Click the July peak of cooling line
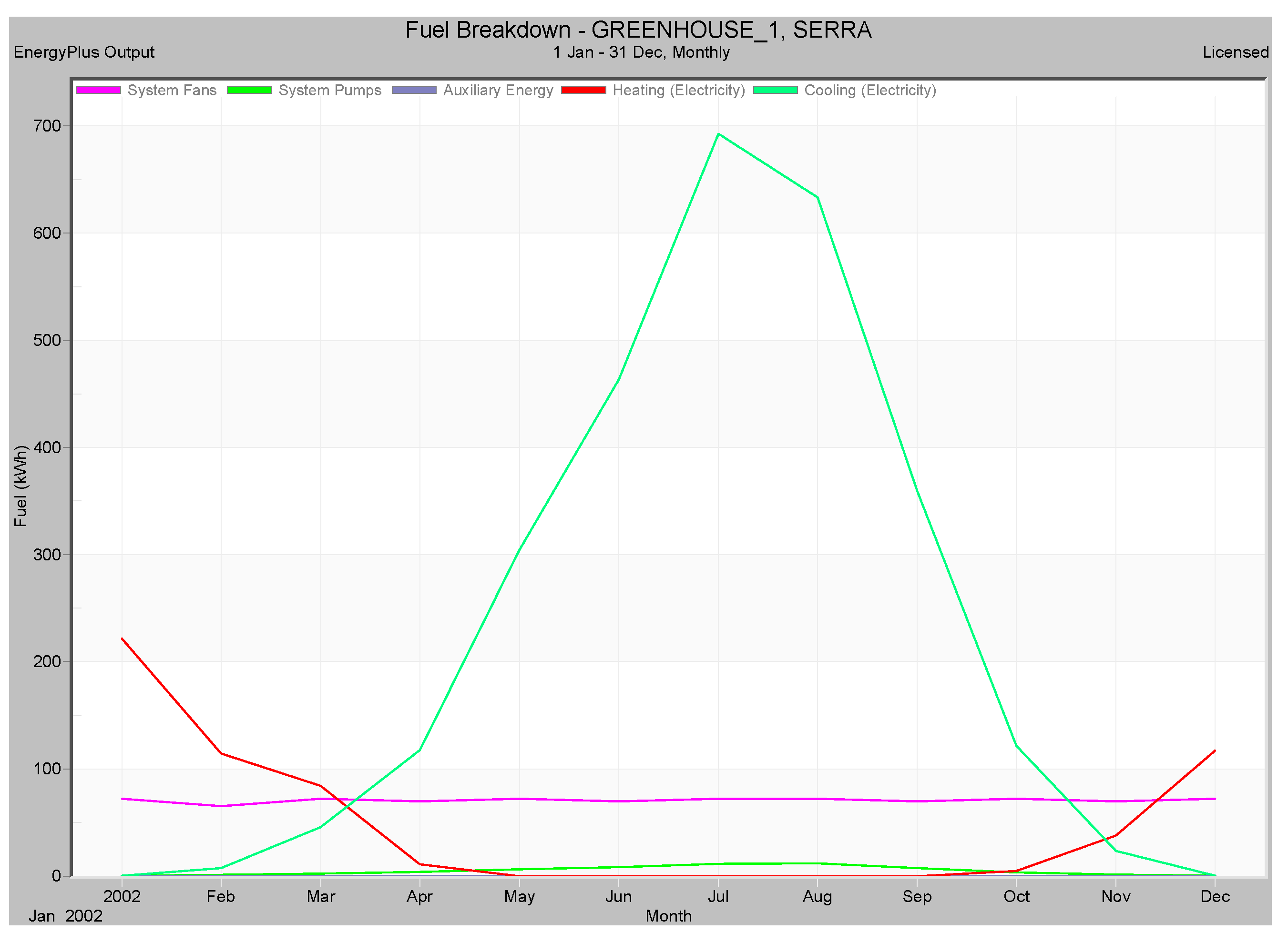1288x943 pixels. pos(718,134)
